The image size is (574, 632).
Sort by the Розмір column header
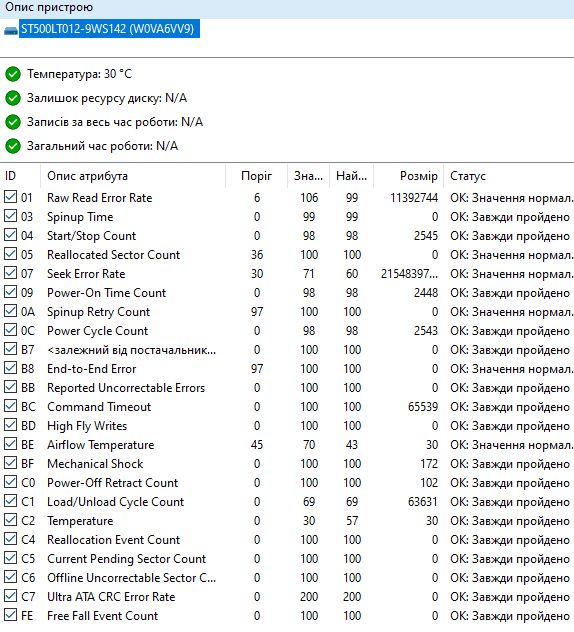coord(408,176)
